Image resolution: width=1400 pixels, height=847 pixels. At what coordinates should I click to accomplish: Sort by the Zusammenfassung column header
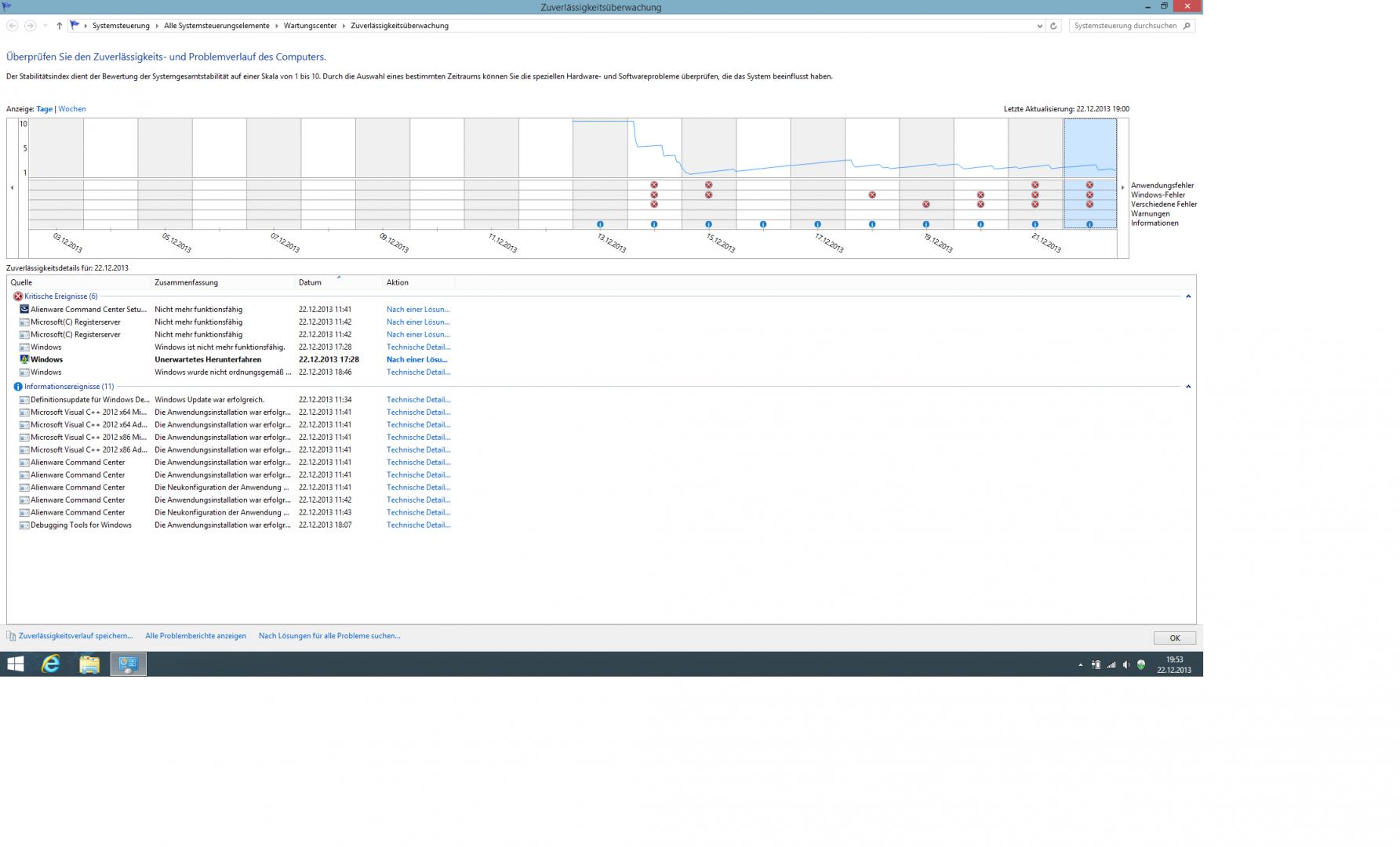223,282
